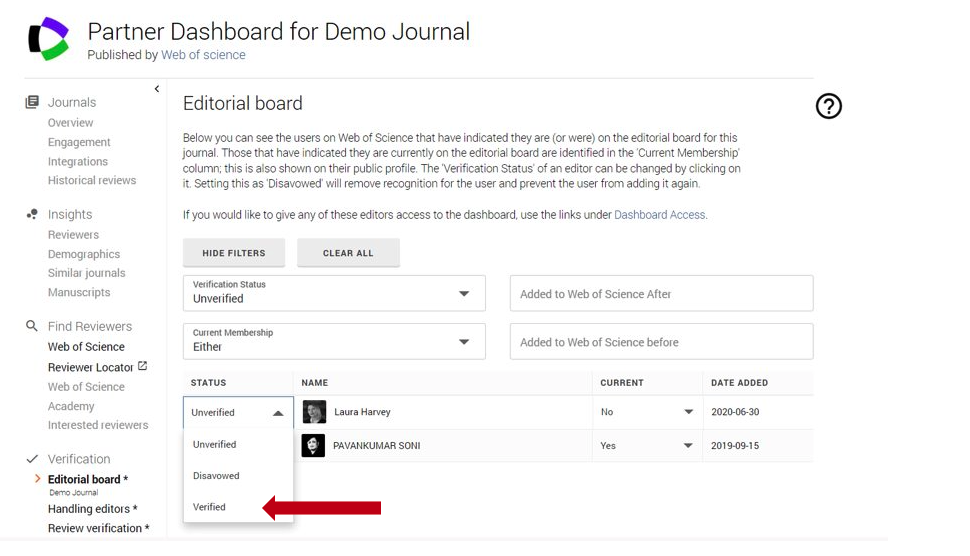Click the Journals sidebar heading
970x556 pixels.
coord(72,102)
